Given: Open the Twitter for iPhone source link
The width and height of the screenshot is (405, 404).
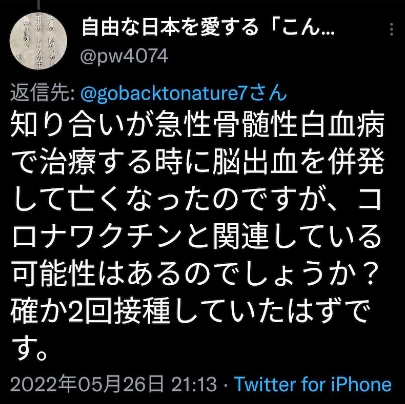Looking at the screenshot, I should click(x=313, y=384).
